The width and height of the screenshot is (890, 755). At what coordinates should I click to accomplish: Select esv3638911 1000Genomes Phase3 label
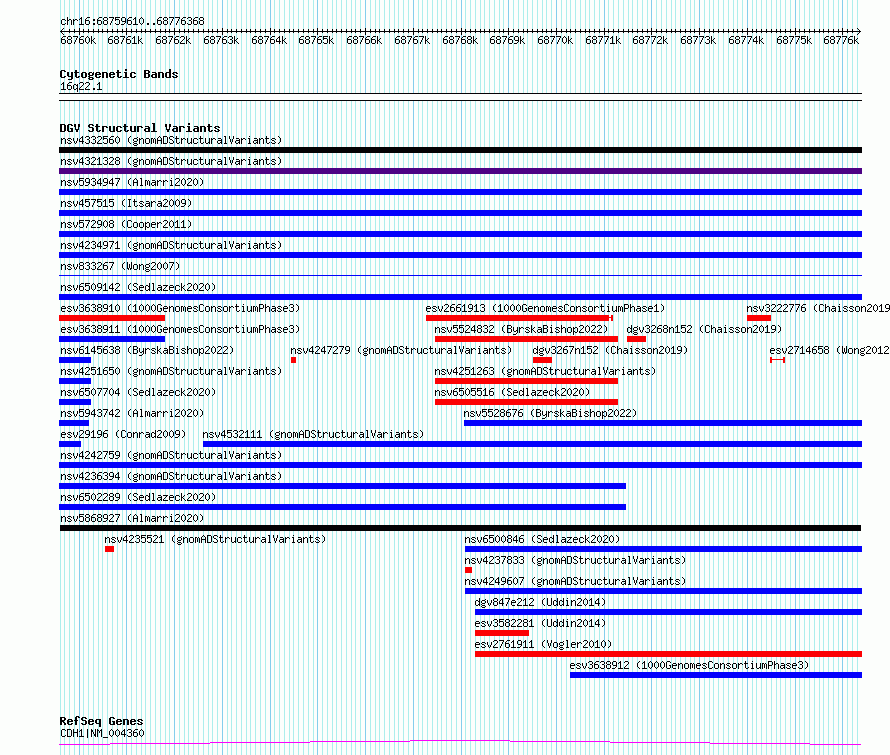[180, 329]
